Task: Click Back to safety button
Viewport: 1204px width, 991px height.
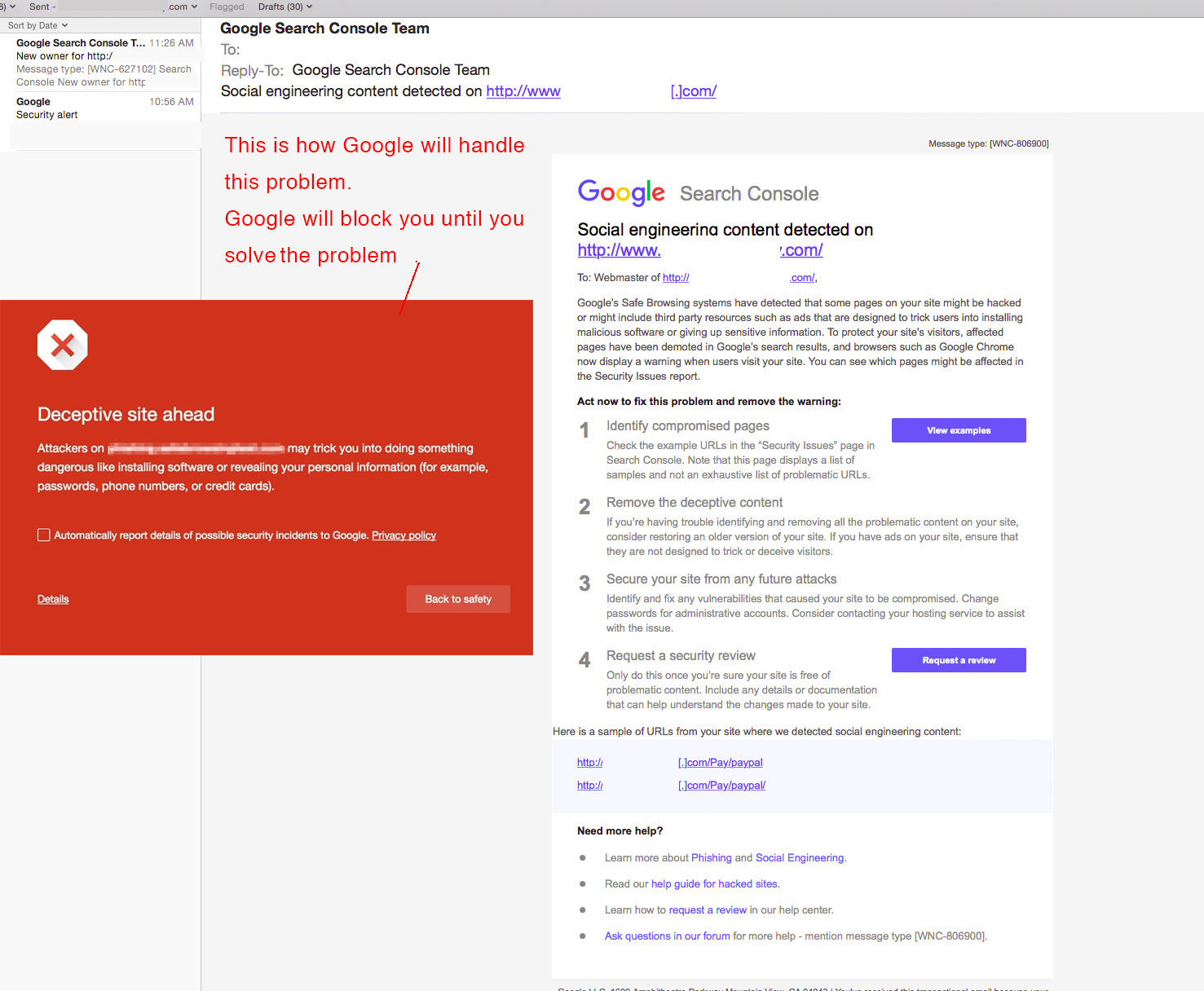Action: click(x=458, y=599)
